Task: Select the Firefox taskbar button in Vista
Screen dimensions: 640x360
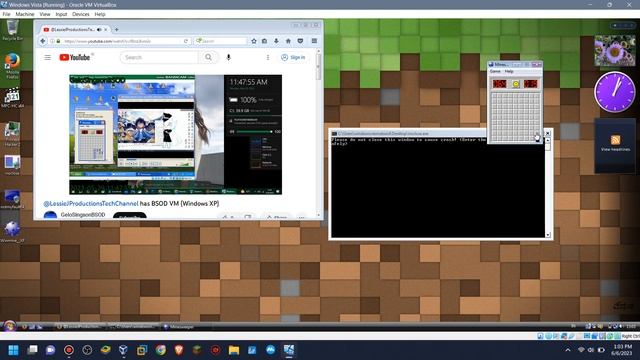Action: tap(80, 327)
